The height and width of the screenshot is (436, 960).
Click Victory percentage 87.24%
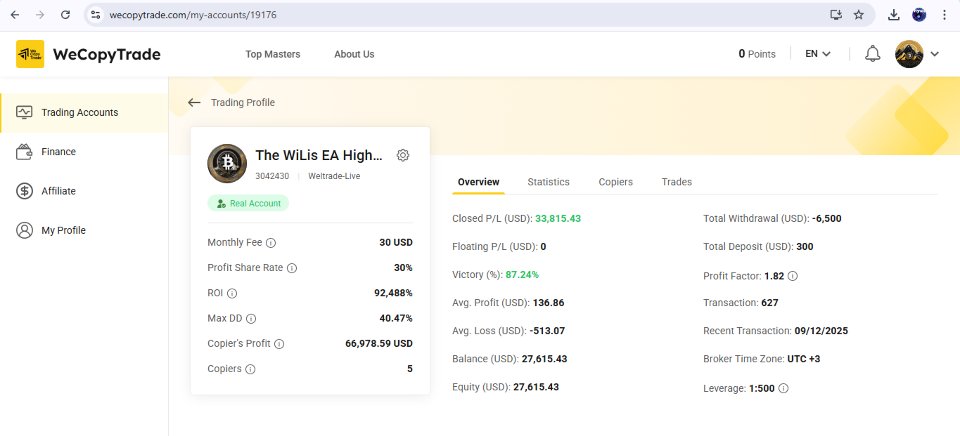click(x=522, y=274)
